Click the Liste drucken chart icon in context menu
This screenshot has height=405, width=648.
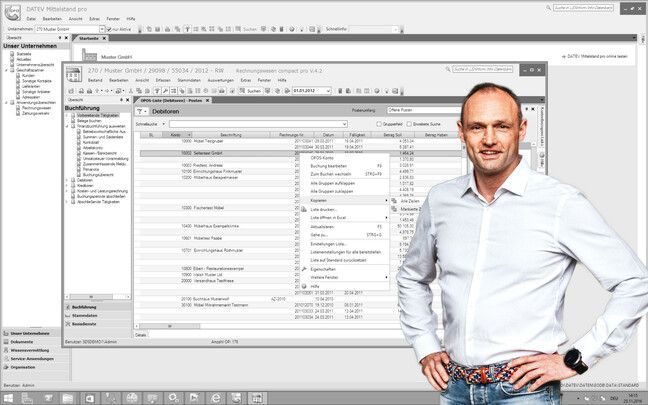[304, 210]
